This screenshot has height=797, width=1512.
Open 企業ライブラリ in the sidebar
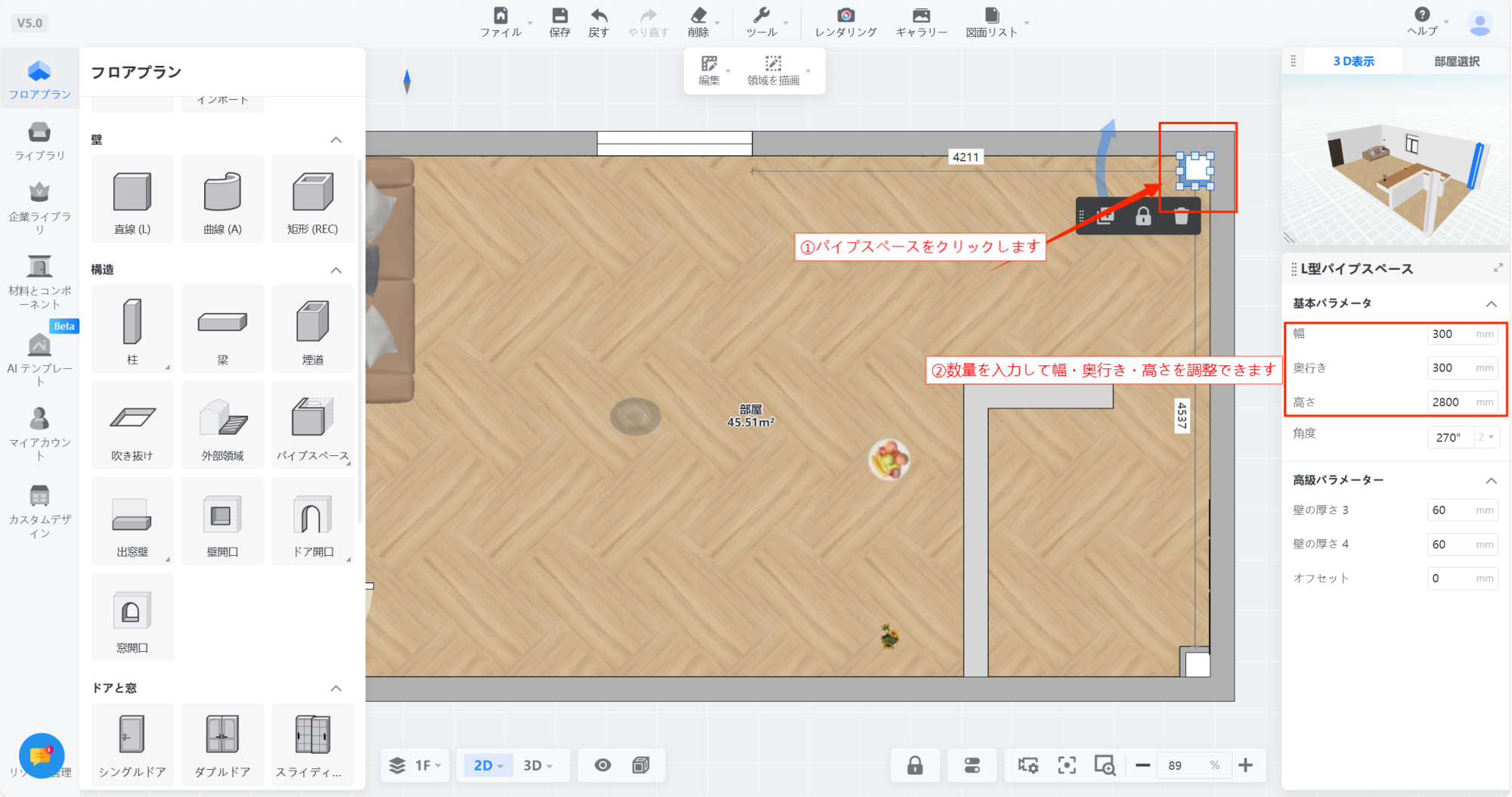pyautogui.click(x=39, y=208)
